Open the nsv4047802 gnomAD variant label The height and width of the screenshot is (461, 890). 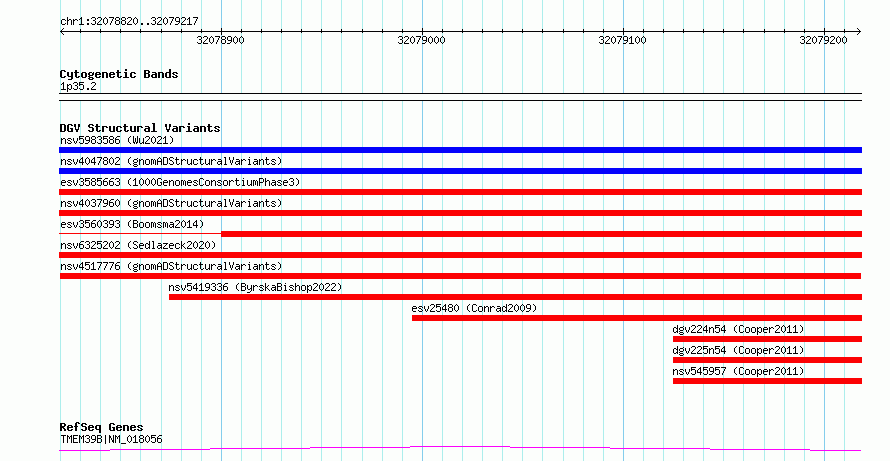[x=171, y=161]
